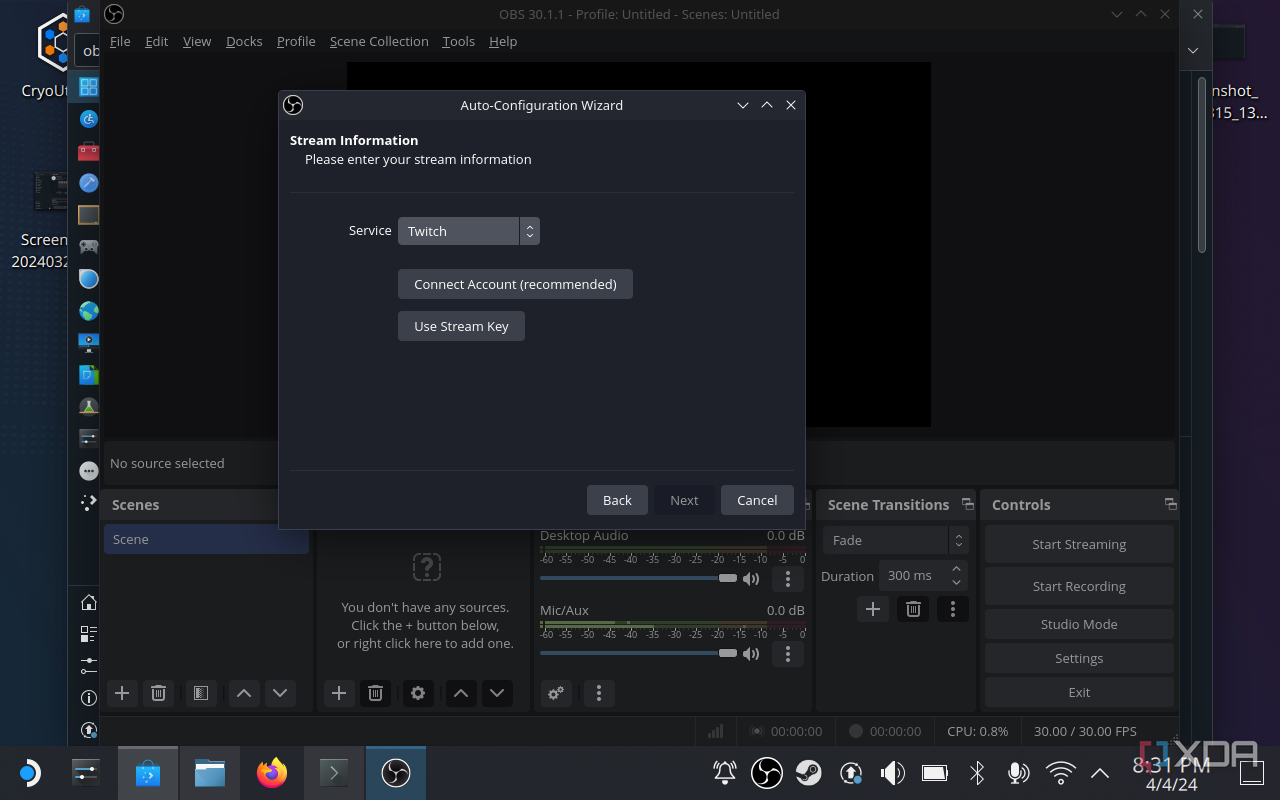1280x800 pixels.
Task: Open Bluetooth tray icon
Action: pos(977,773)
